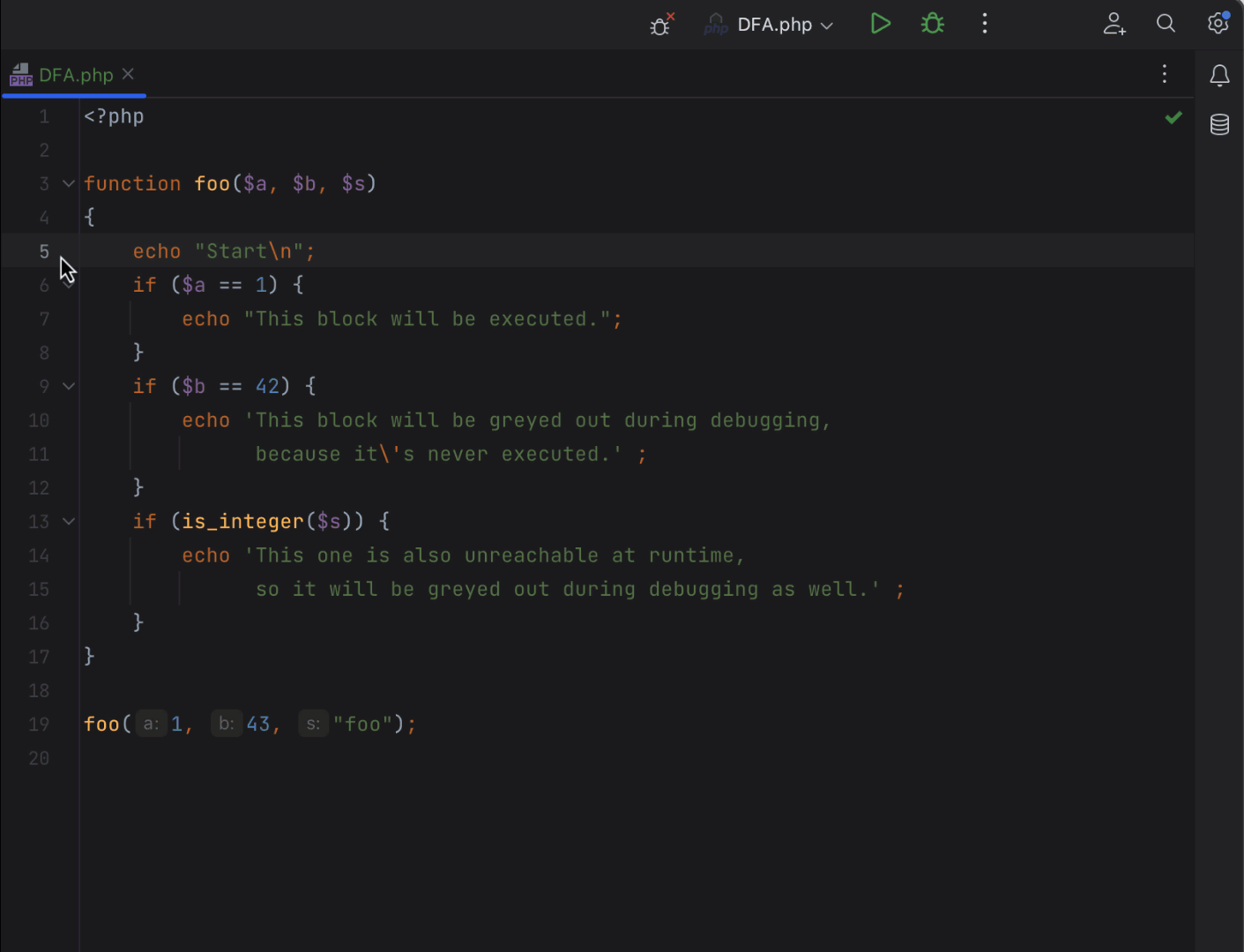Image resolution: width=1244 pixels, height=952 pixels.
Task: Collapse the foo function at line 3
Action: (69, 183)
